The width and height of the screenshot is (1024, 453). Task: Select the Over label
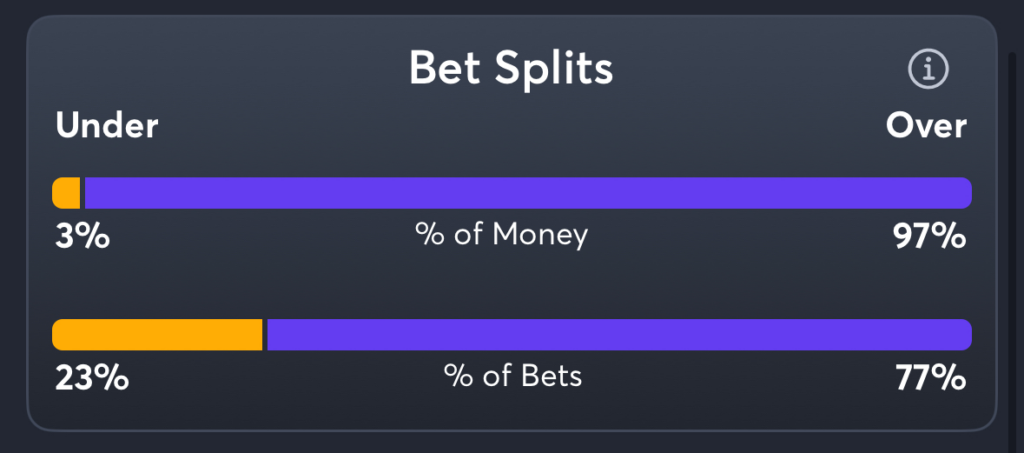[x=926, y=125]
